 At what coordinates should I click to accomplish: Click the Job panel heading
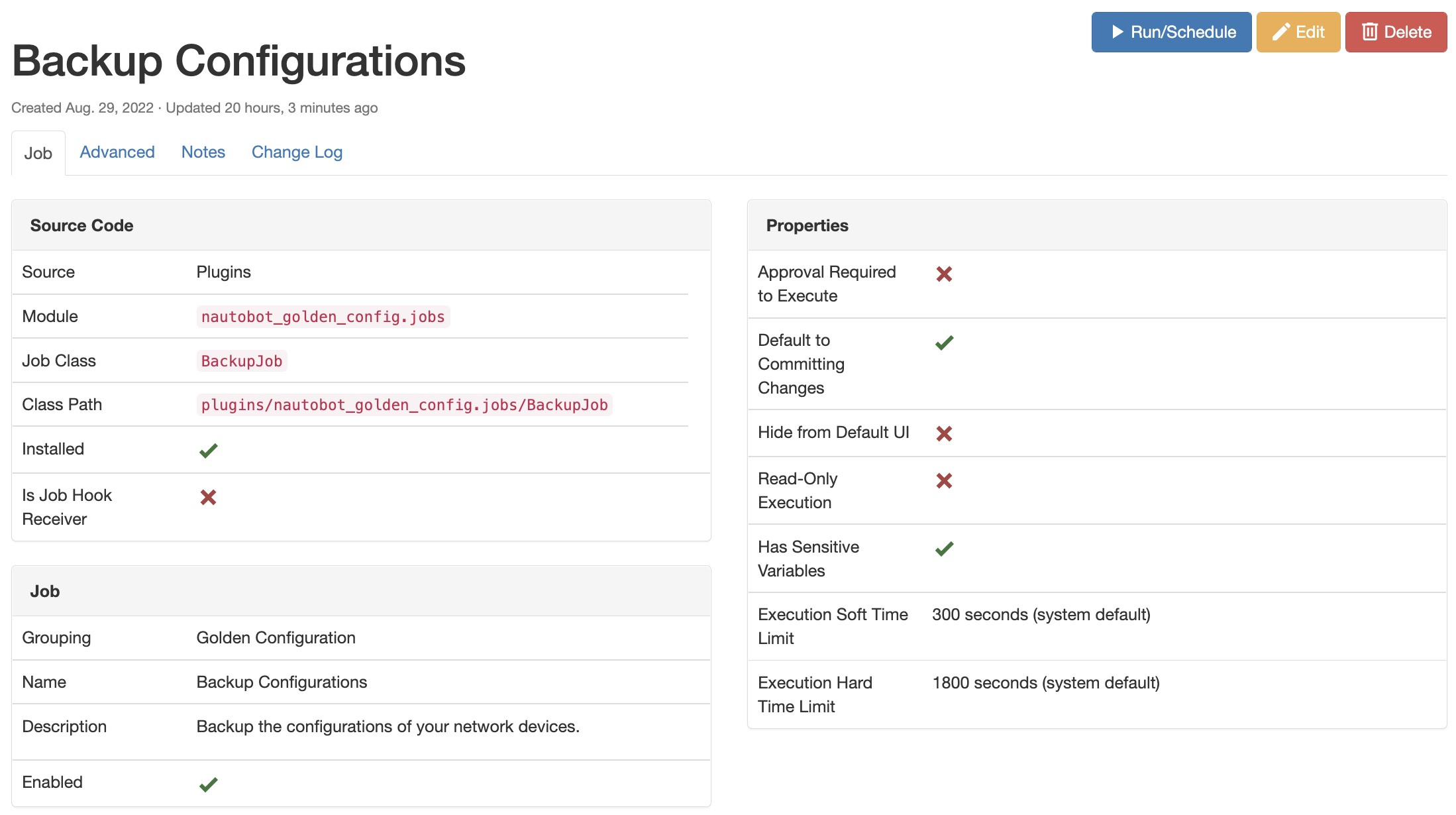click(x=45, y=592)
